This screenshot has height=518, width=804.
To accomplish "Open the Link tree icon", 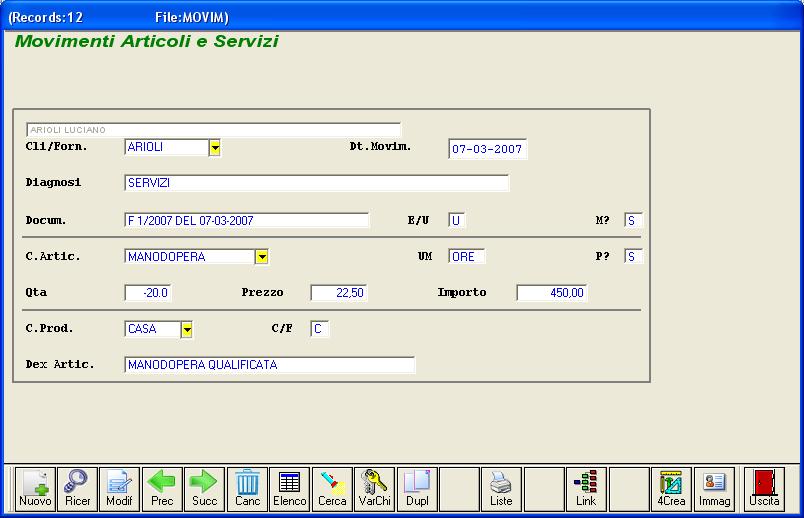I will coord(586,489).
